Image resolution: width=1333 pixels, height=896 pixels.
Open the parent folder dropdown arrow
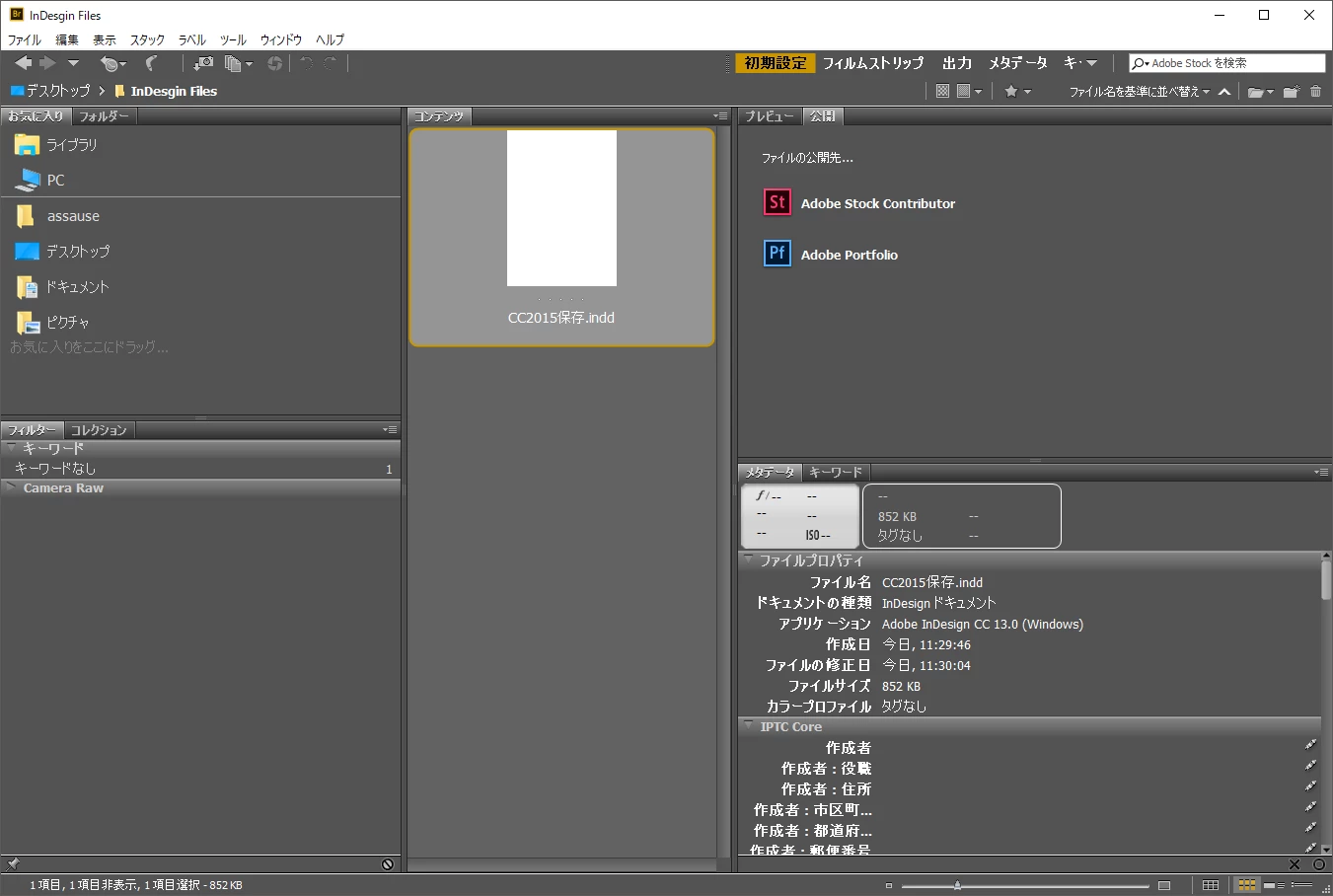[x=73, y=63]
